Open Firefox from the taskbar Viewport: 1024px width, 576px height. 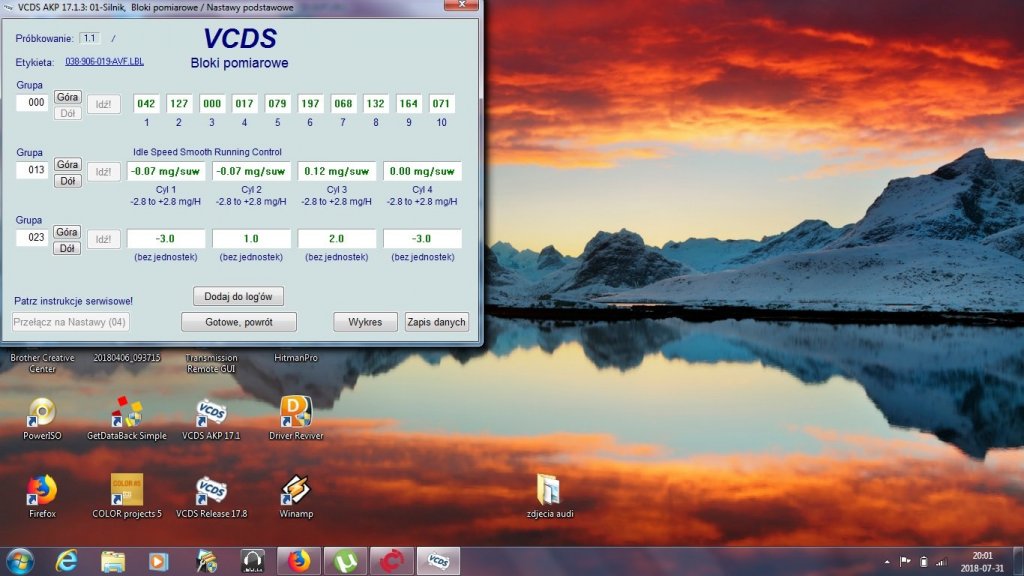pyautogui.click(x=299, y=561)
